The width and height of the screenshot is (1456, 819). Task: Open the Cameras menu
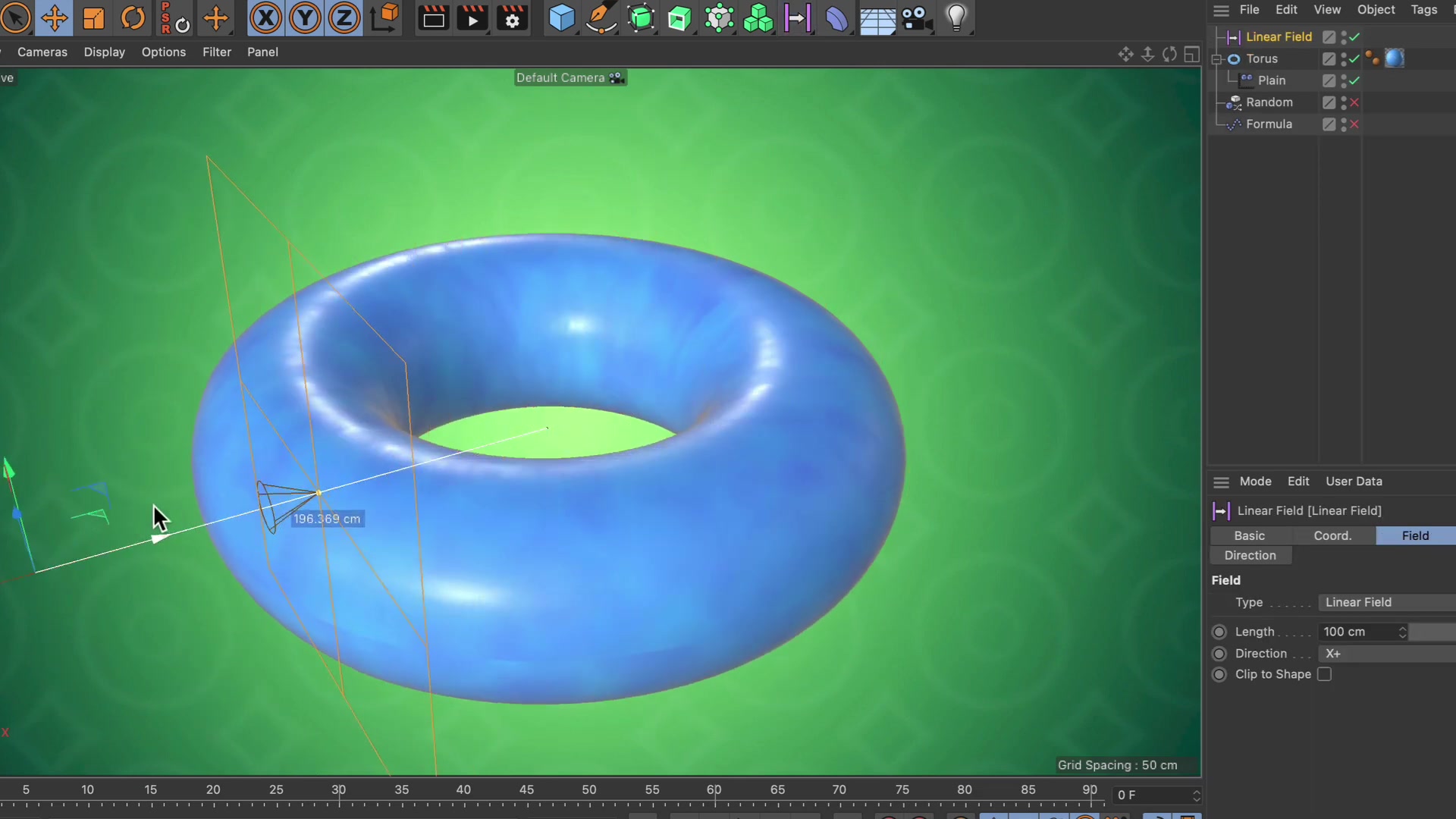pyautogui.click(x=42, y=52)
